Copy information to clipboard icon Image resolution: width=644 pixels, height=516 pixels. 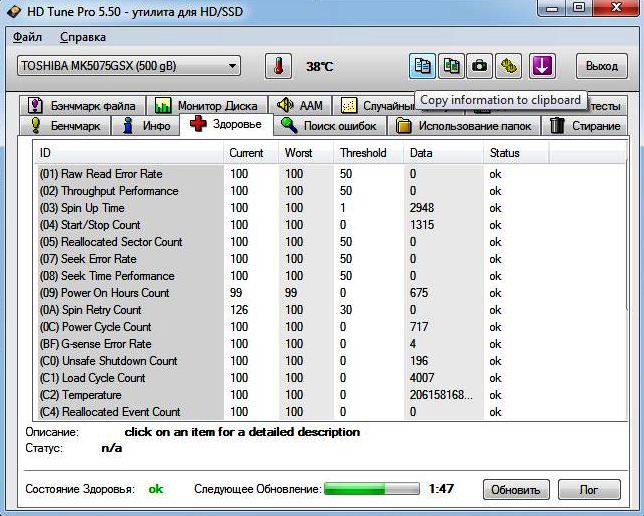(422, 66)
